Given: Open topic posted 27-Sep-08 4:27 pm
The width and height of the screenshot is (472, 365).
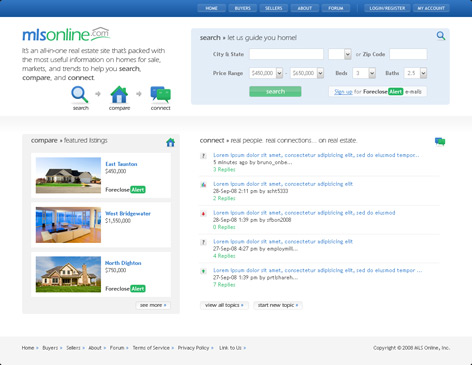Looking at the screenshot, I should click(283, 241).
